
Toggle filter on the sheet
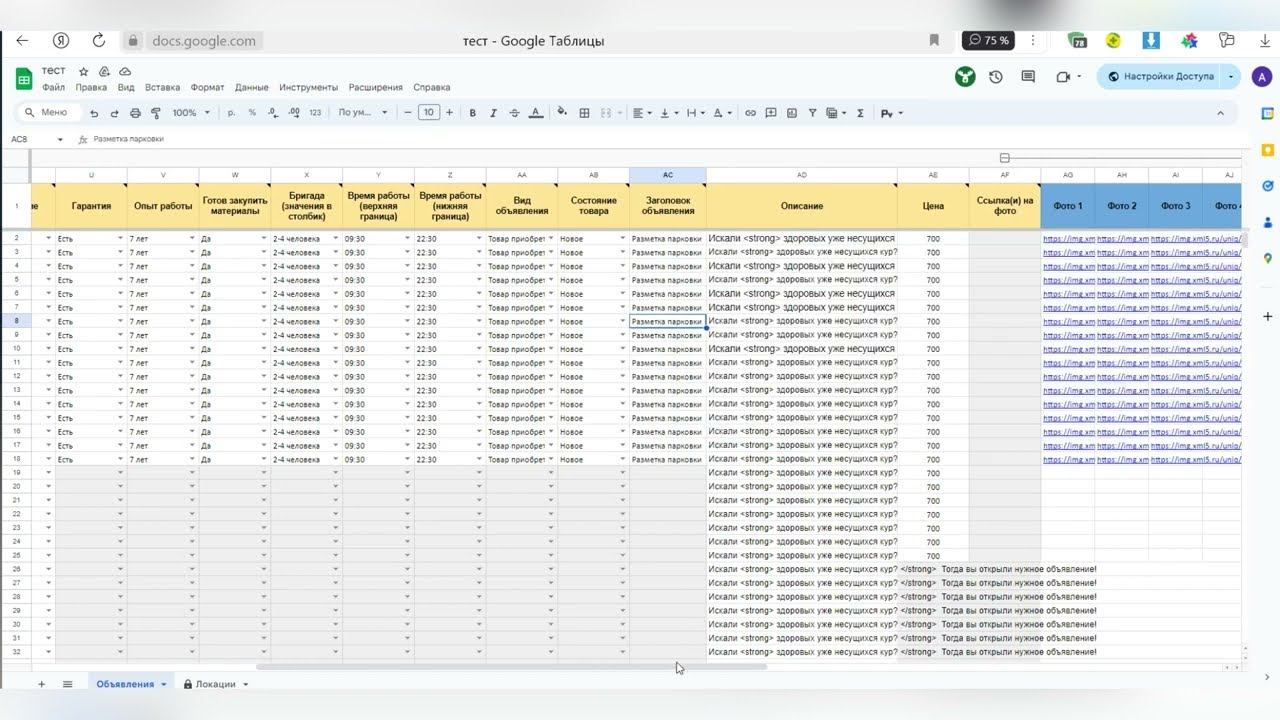click(x=812, y=113)
